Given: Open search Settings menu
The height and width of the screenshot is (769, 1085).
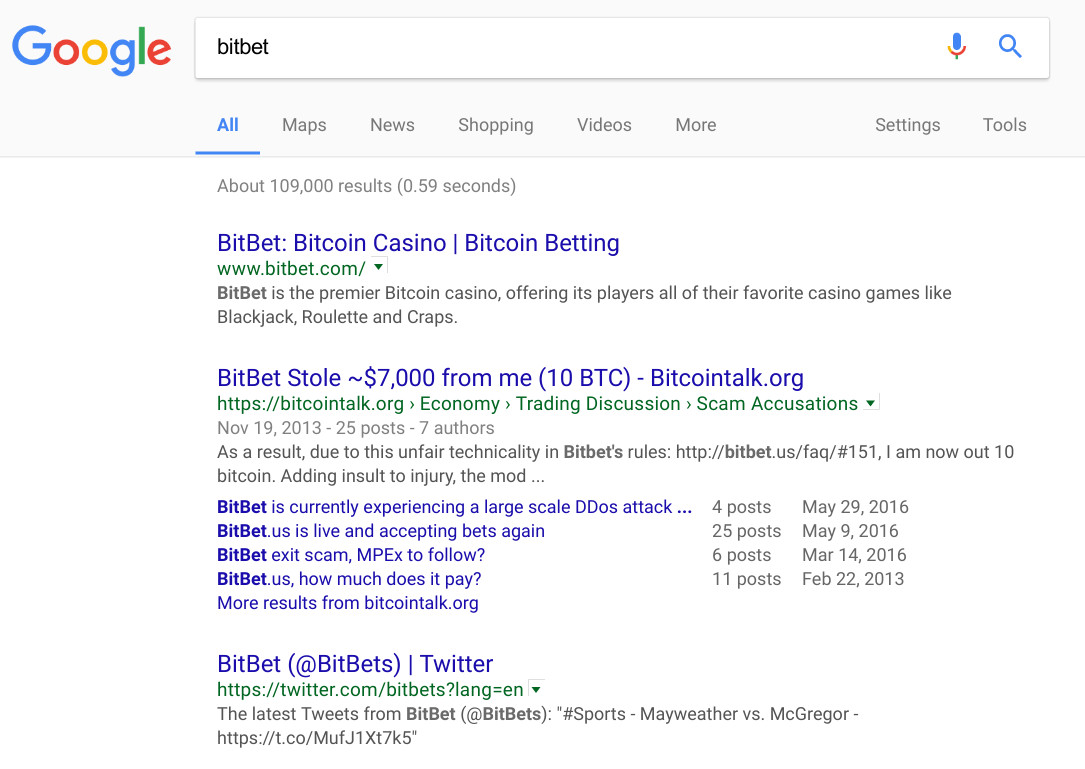Looking at the screenshot, I should point(907,125).
